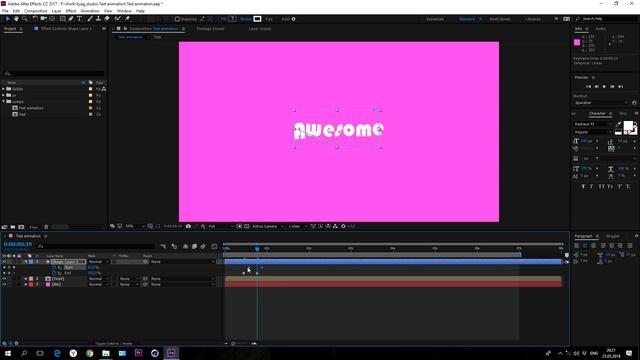Toggle All Caps in Character panel
The image size is (640, 360).
point(601,186)
